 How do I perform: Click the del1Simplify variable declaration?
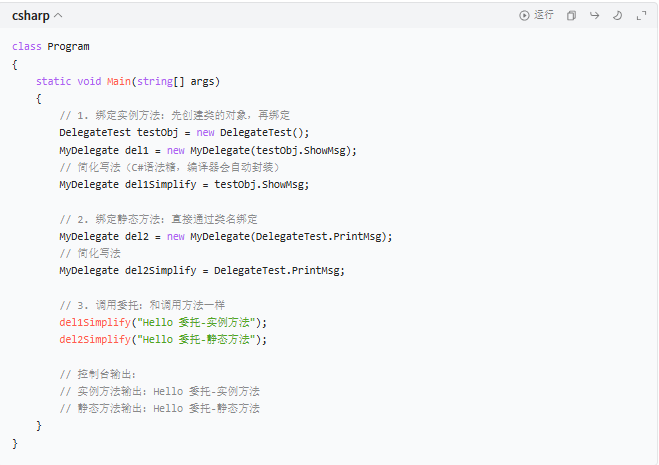(x=164, y=184)
